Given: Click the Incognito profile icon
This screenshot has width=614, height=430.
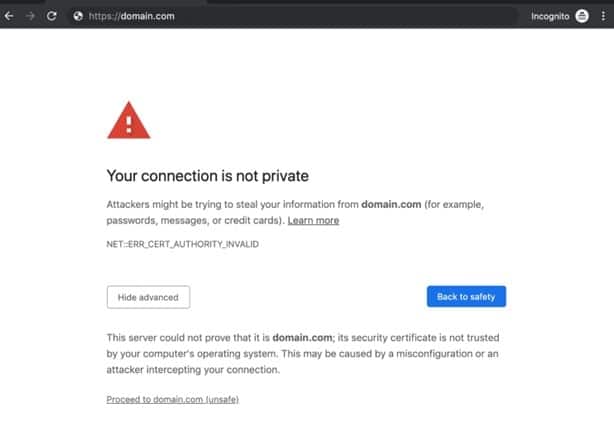Looking at the screenshot, I should click(582, 16).
